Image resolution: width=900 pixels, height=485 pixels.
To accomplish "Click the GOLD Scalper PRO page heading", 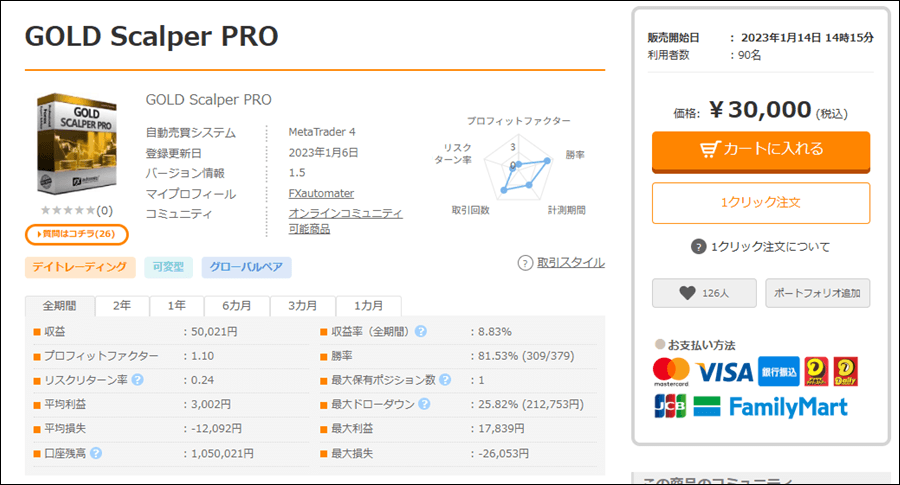I will point(152,36).
